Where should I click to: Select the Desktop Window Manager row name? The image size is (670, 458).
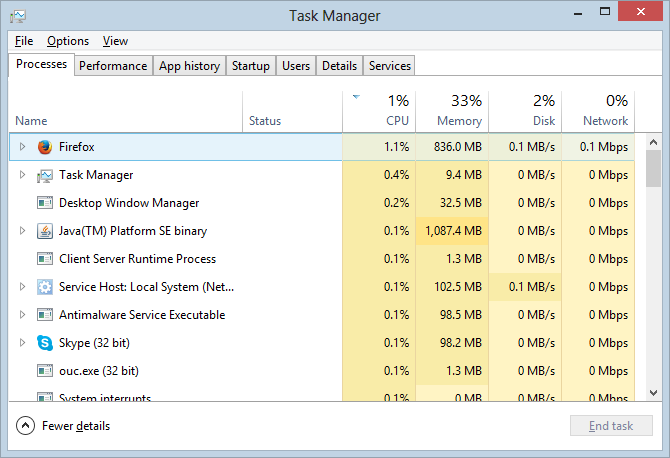[x=129, y=203]
